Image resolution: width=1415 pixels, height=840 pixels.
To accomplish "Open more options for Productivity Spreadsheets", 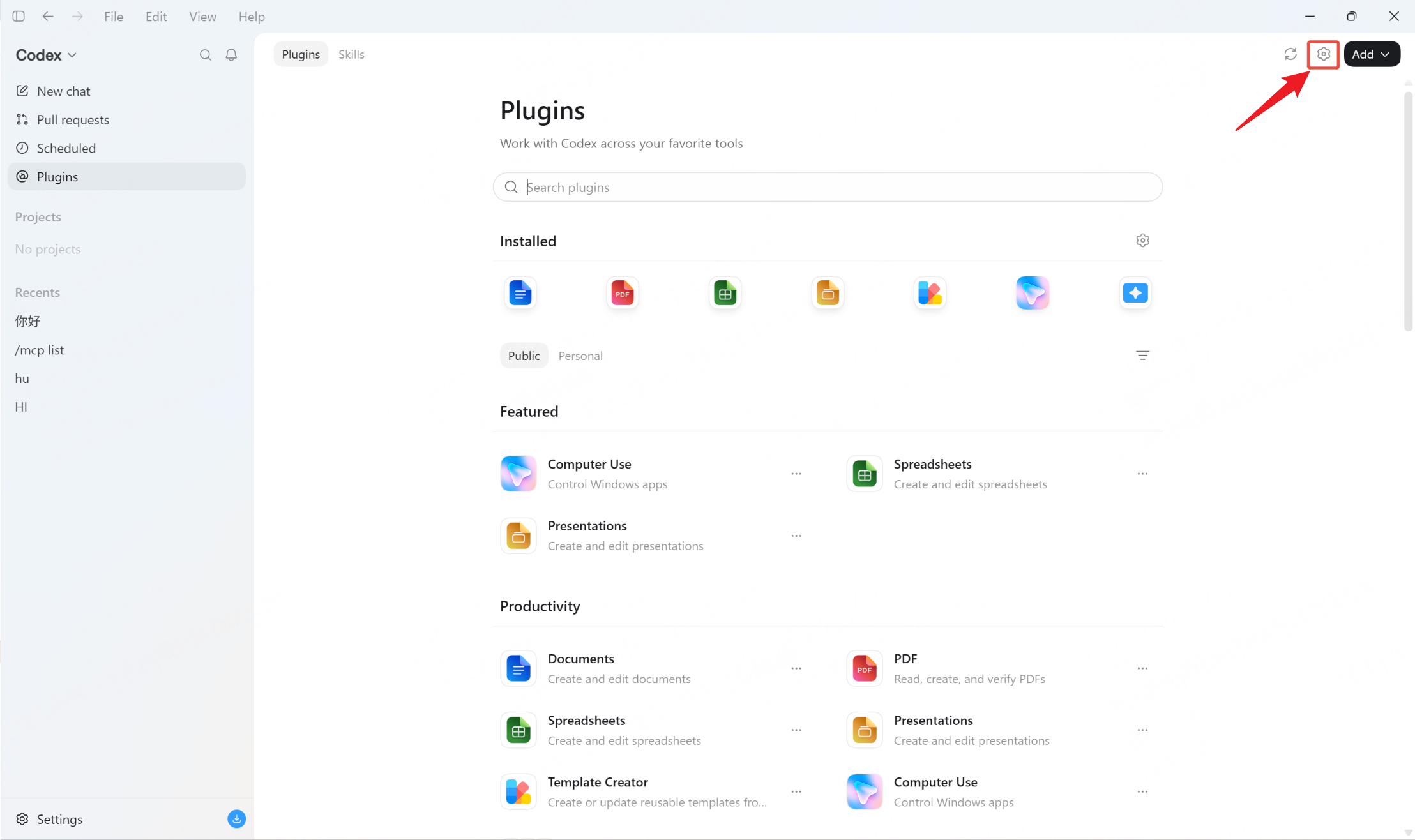I will point(796,730).
